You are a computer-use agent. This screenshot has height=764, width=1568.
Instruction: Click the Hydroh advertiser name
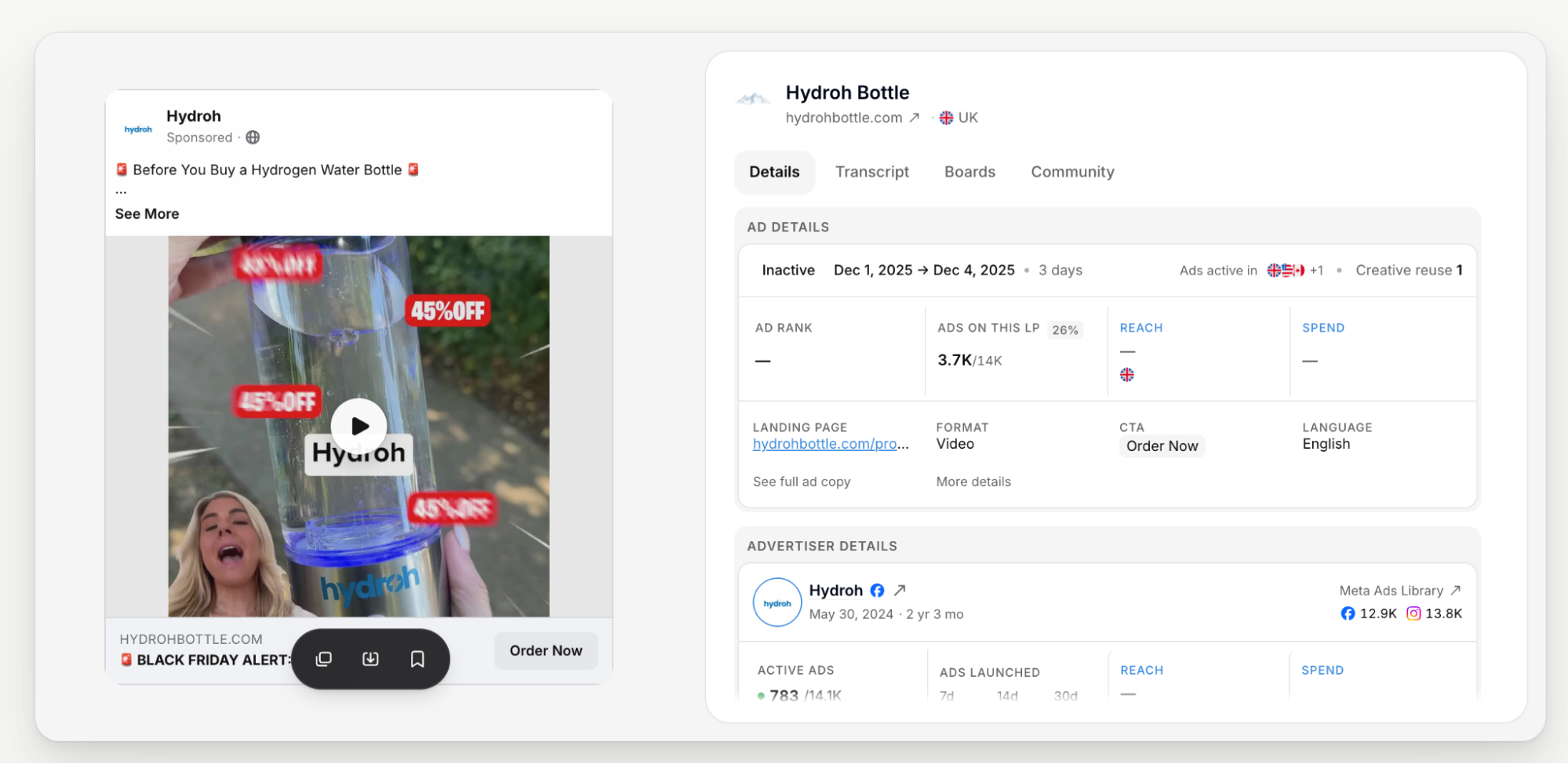click(836, 591)
